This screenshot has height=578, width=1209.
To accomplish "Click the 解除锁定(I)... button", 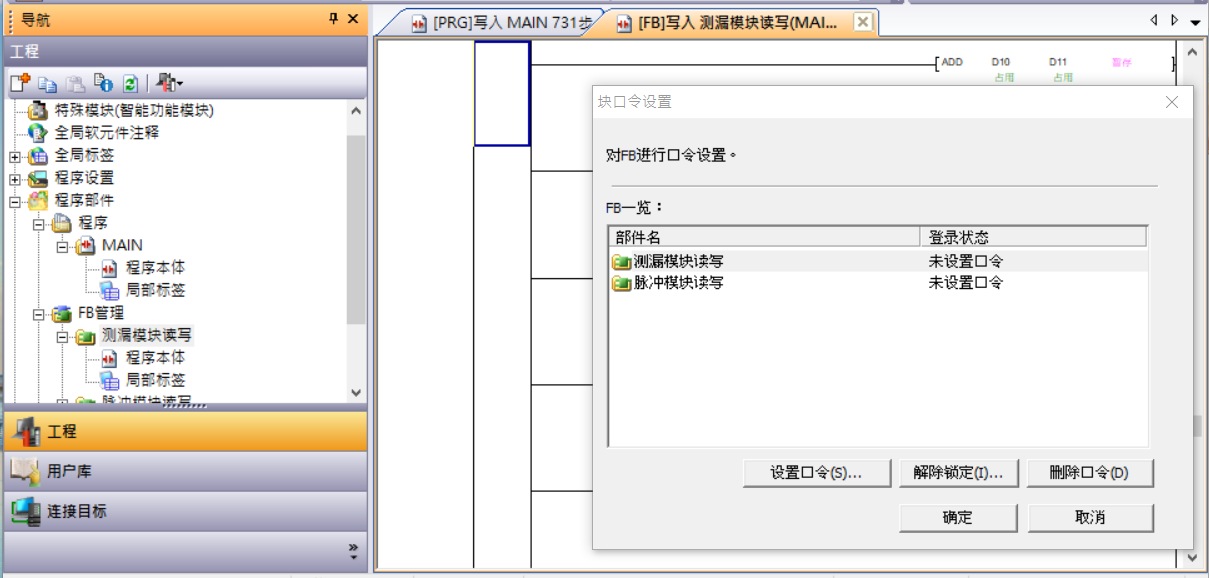I will [x=958, y=473].
